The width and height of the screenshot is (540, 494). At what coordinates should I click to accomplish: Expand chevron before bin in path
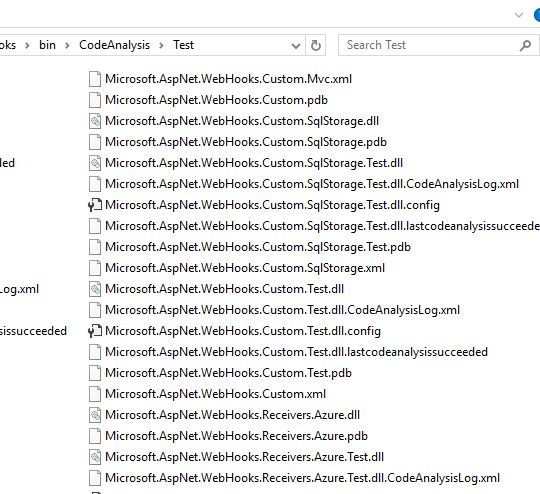pos(27,45)
